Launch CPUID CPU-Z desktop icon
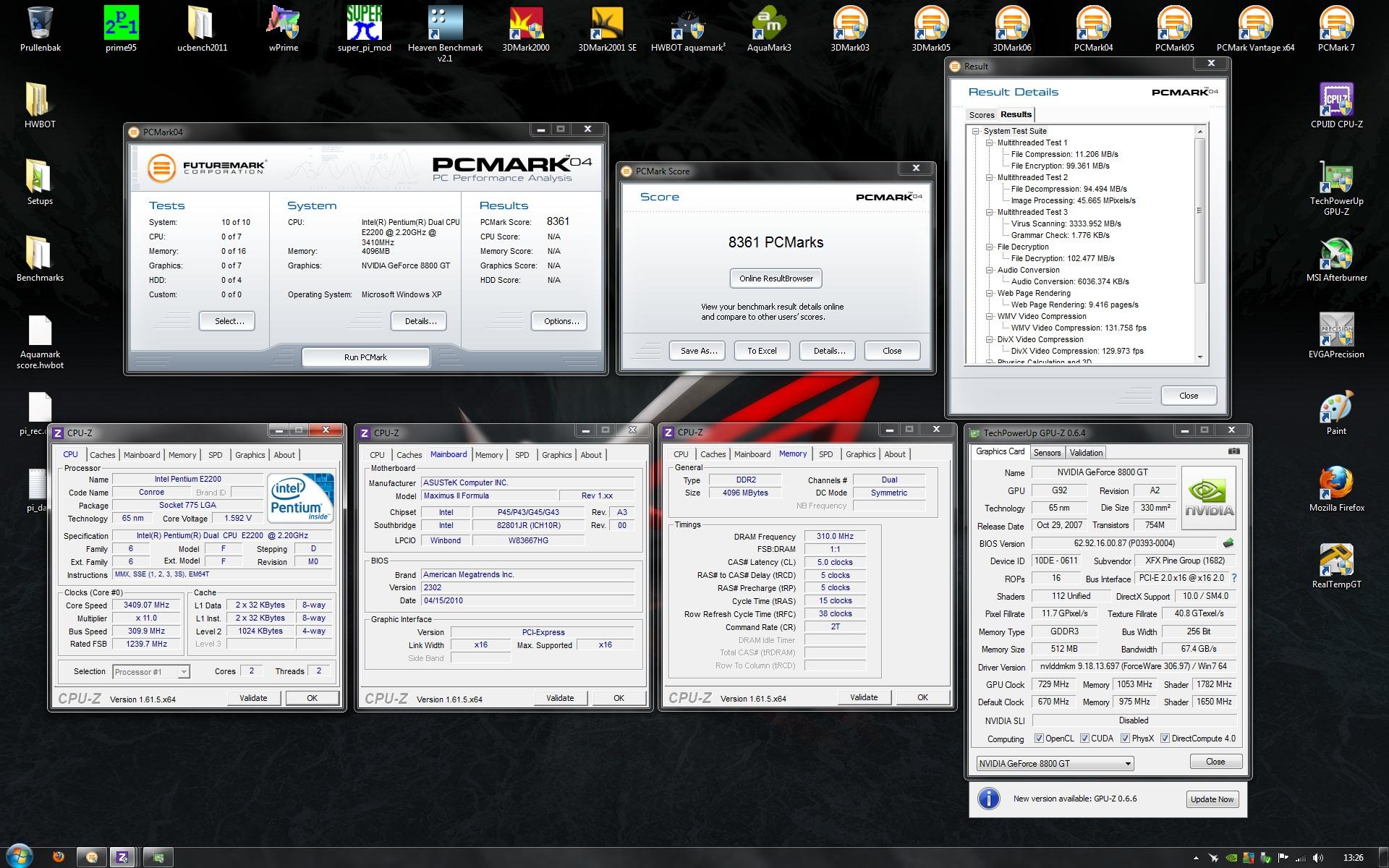This screenshot has height=868, width=1389. coord(1336,106)
